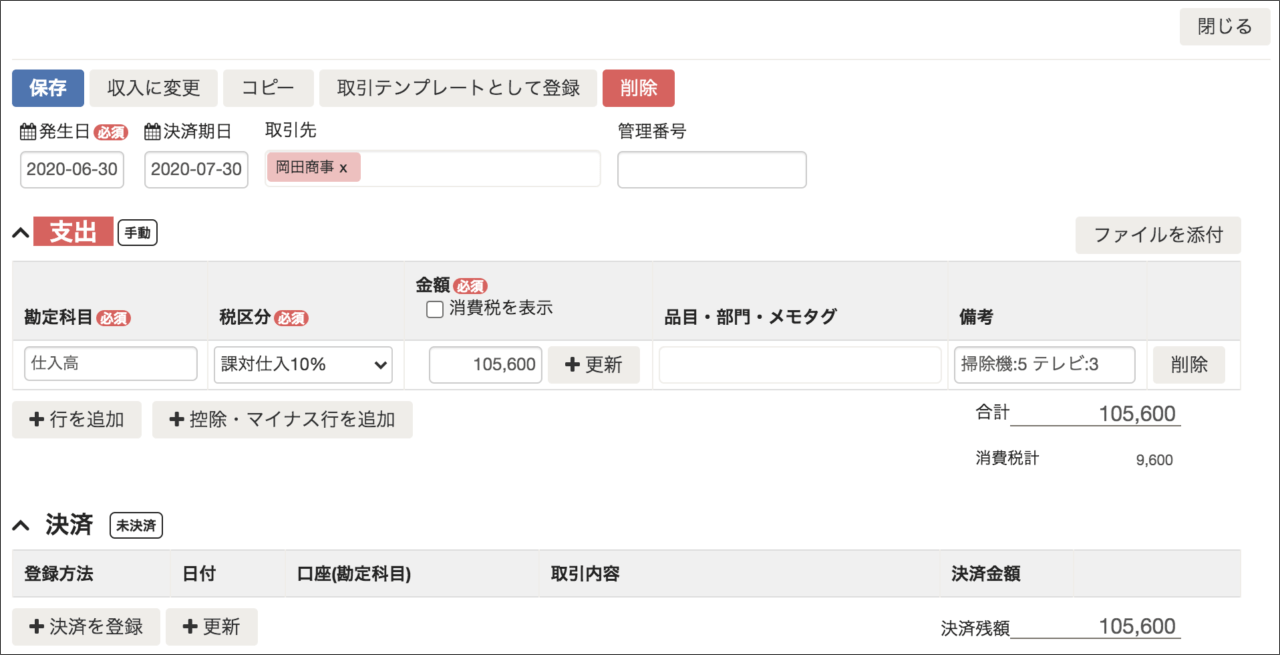The height and width of the screenshot is (655, 1280).
Task: Delete the 仕入高 row with 削除
Action: (1188, 365)
